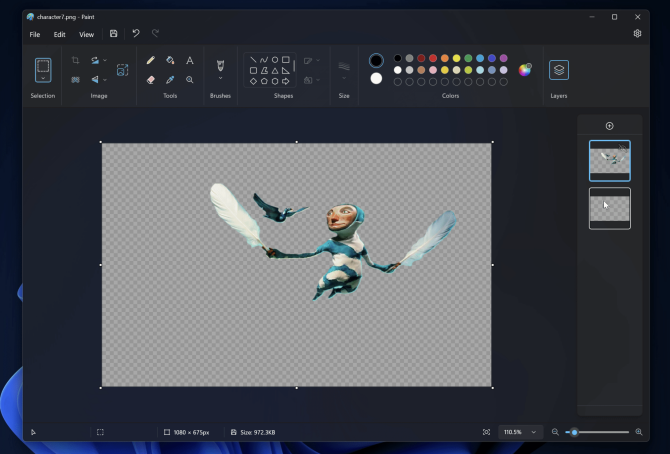Click the shapes gallery scrollbar
The width and height of the screenshot is (670, 454).
294,66
